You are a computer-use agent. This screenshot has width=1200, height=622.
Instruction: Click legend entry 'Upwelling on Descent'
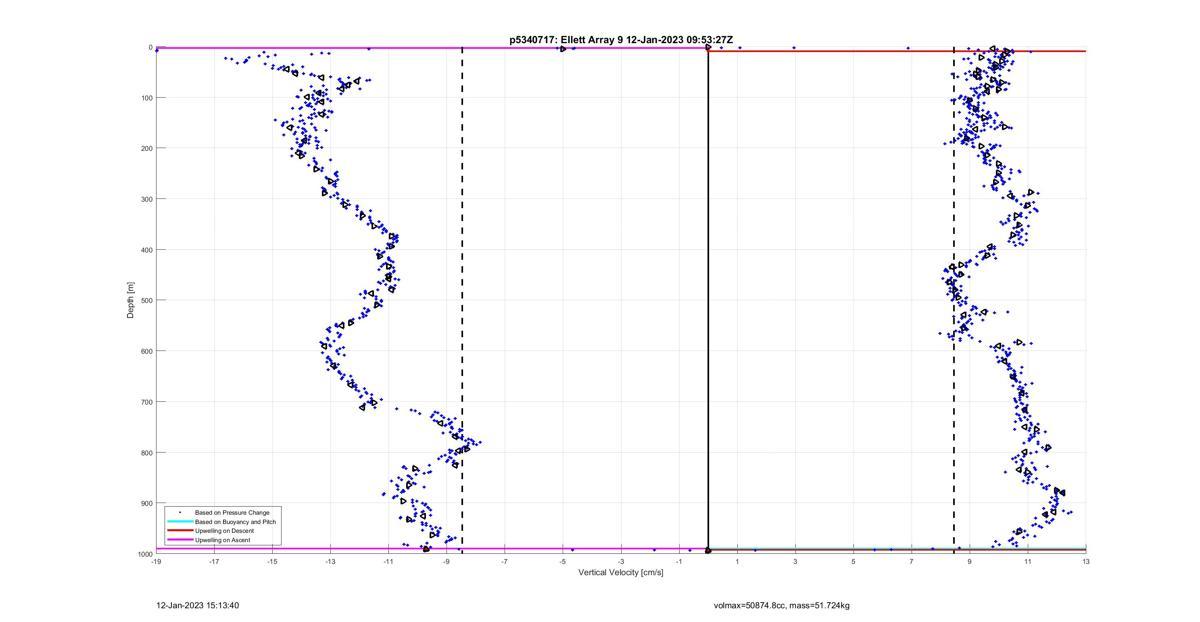[225, 531]
